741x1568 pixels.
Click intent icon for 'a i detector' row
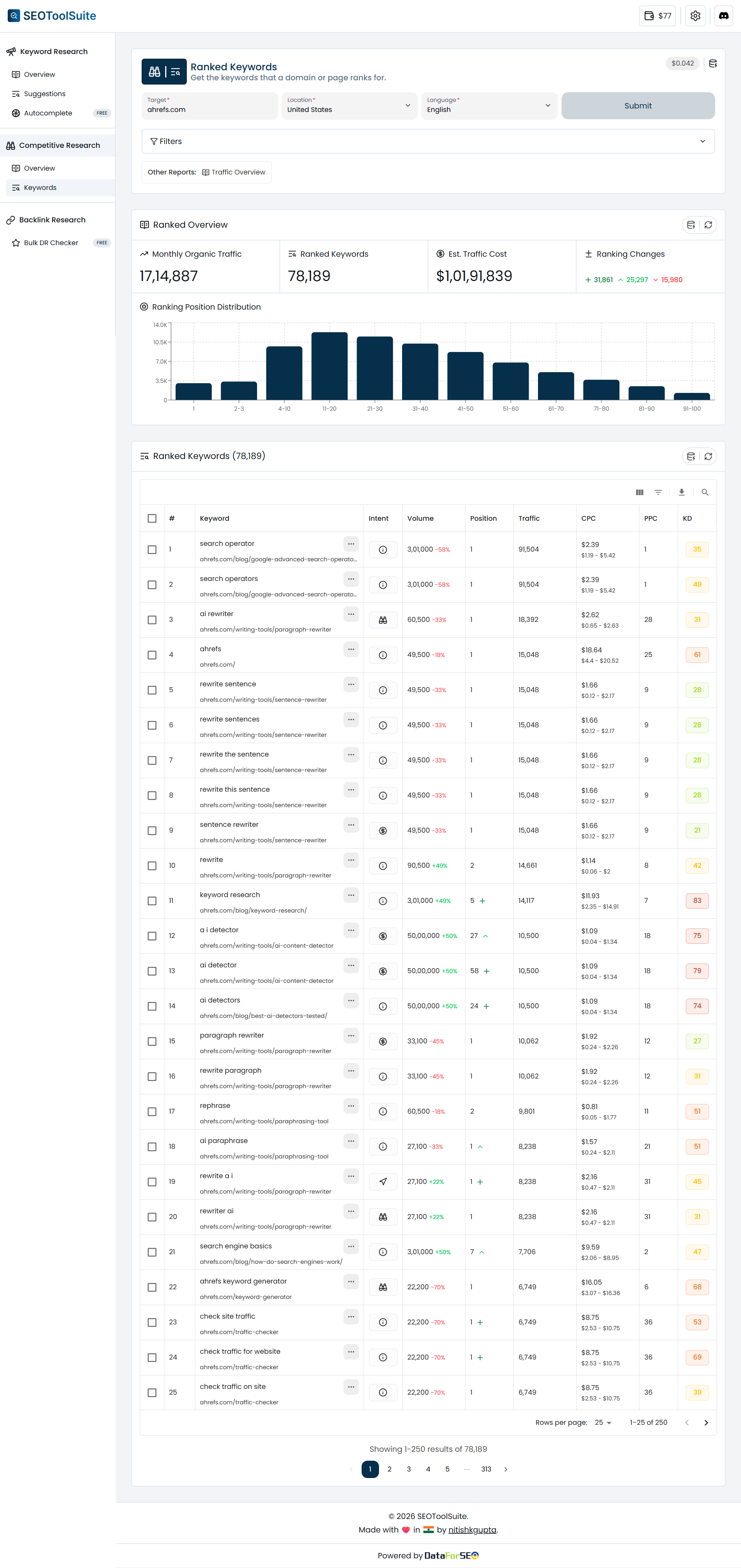(x=383, y=936)
